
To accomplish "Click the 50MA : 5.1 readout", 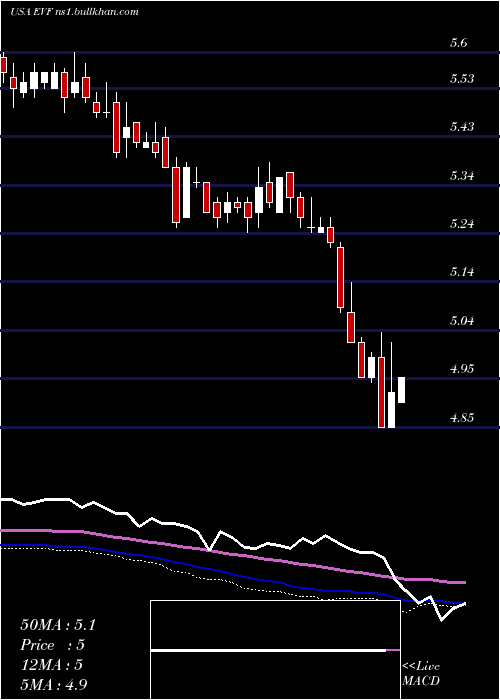I will coord(58,625).
